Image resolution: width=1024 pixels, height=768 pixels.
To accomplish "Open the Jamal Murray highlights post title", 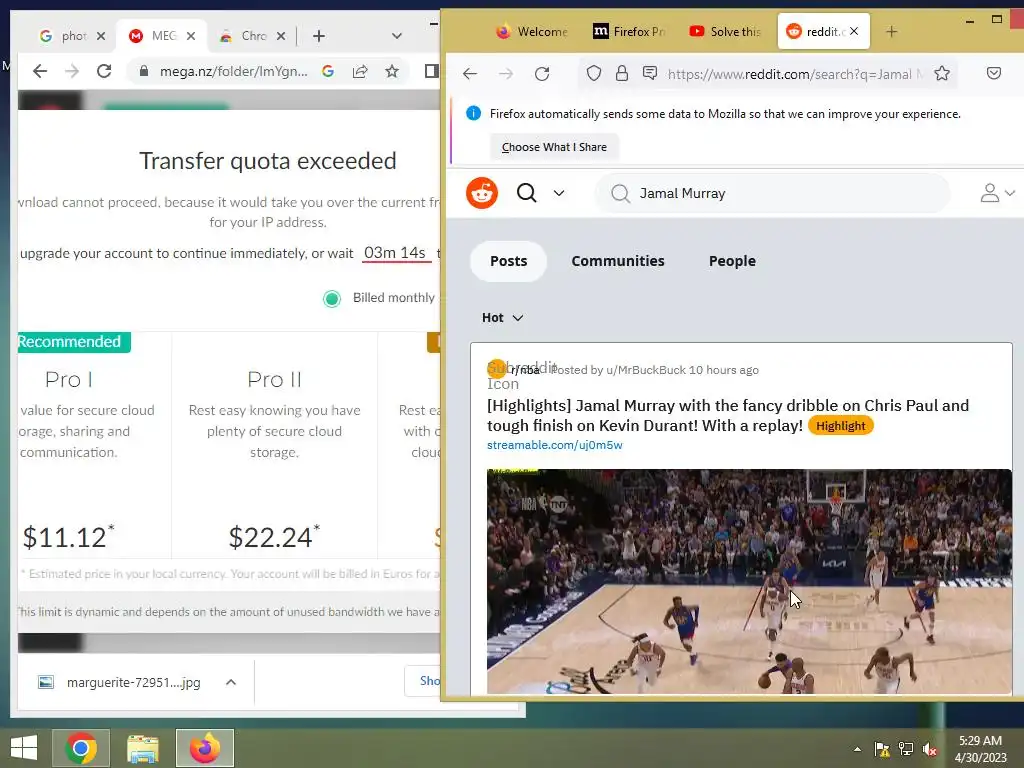I will click(728, 415).
